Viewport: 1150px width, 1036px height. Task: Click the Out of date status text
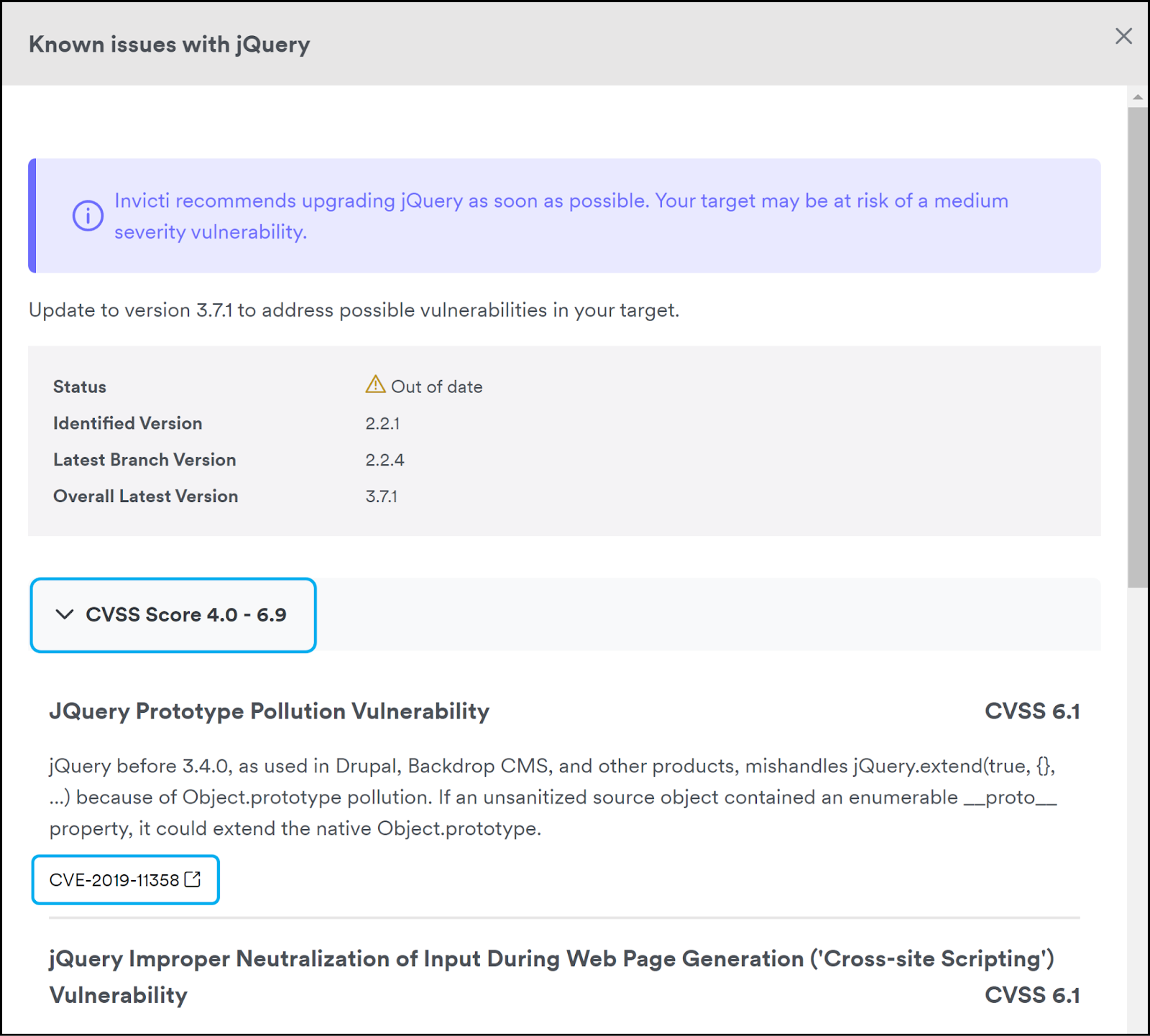(436, 386)
